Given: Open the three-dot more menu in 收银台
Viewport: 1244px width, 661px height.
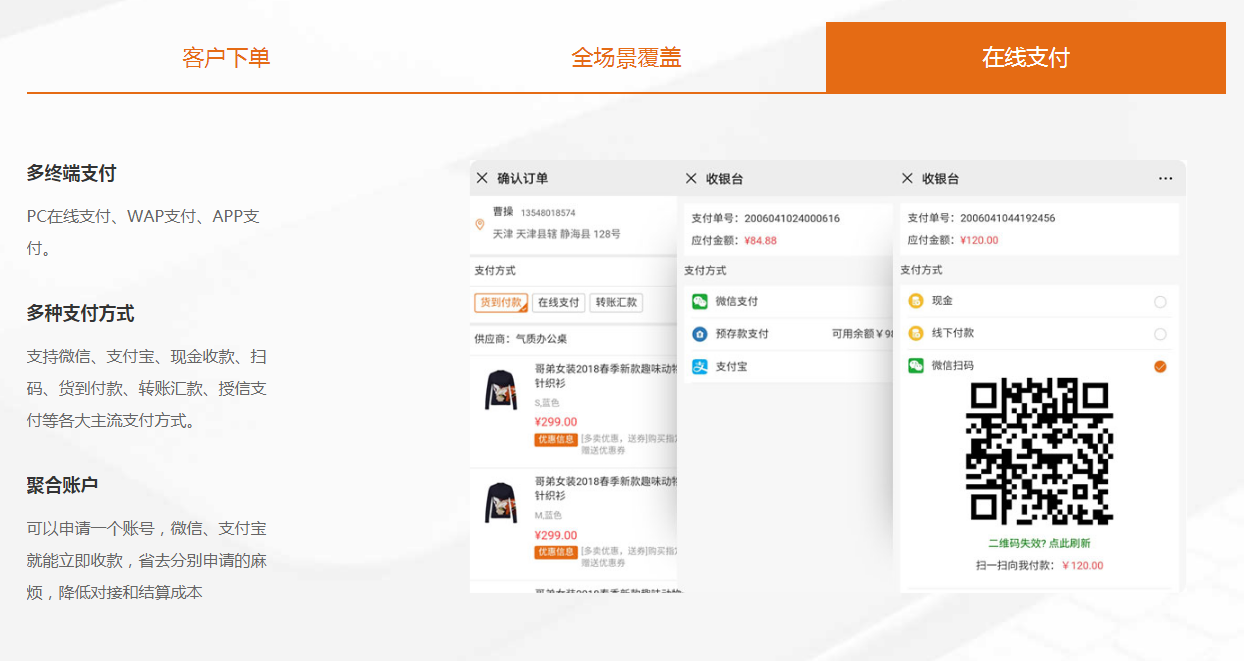Looking at the screenshot, I should click(1165, 178).
